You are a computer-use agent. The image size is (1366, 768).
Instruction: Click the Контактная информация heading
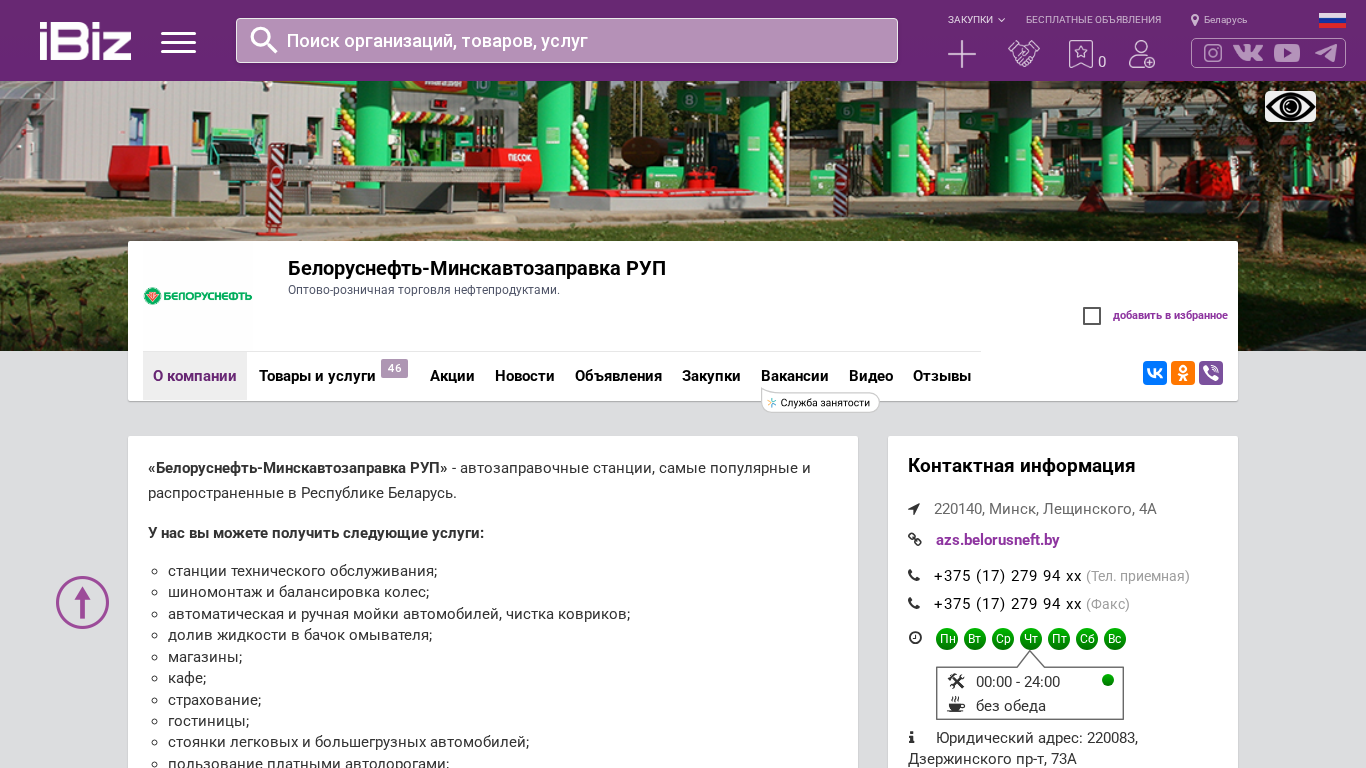pyautogui.click(x=1021, y=466)
